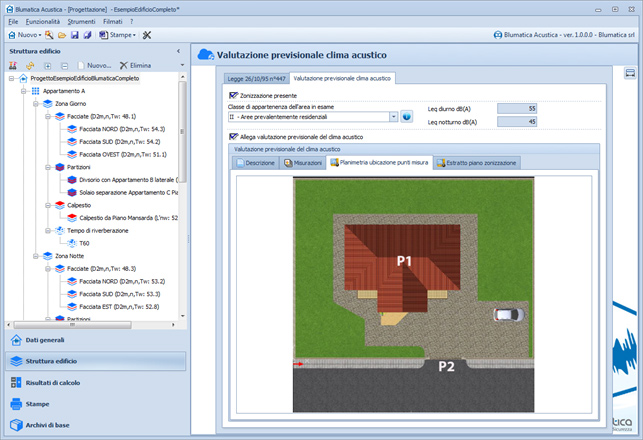Toggle Allega valutazione previsionale checkbox
This screenshot has width=643, height=440.
tap(234, 136)
